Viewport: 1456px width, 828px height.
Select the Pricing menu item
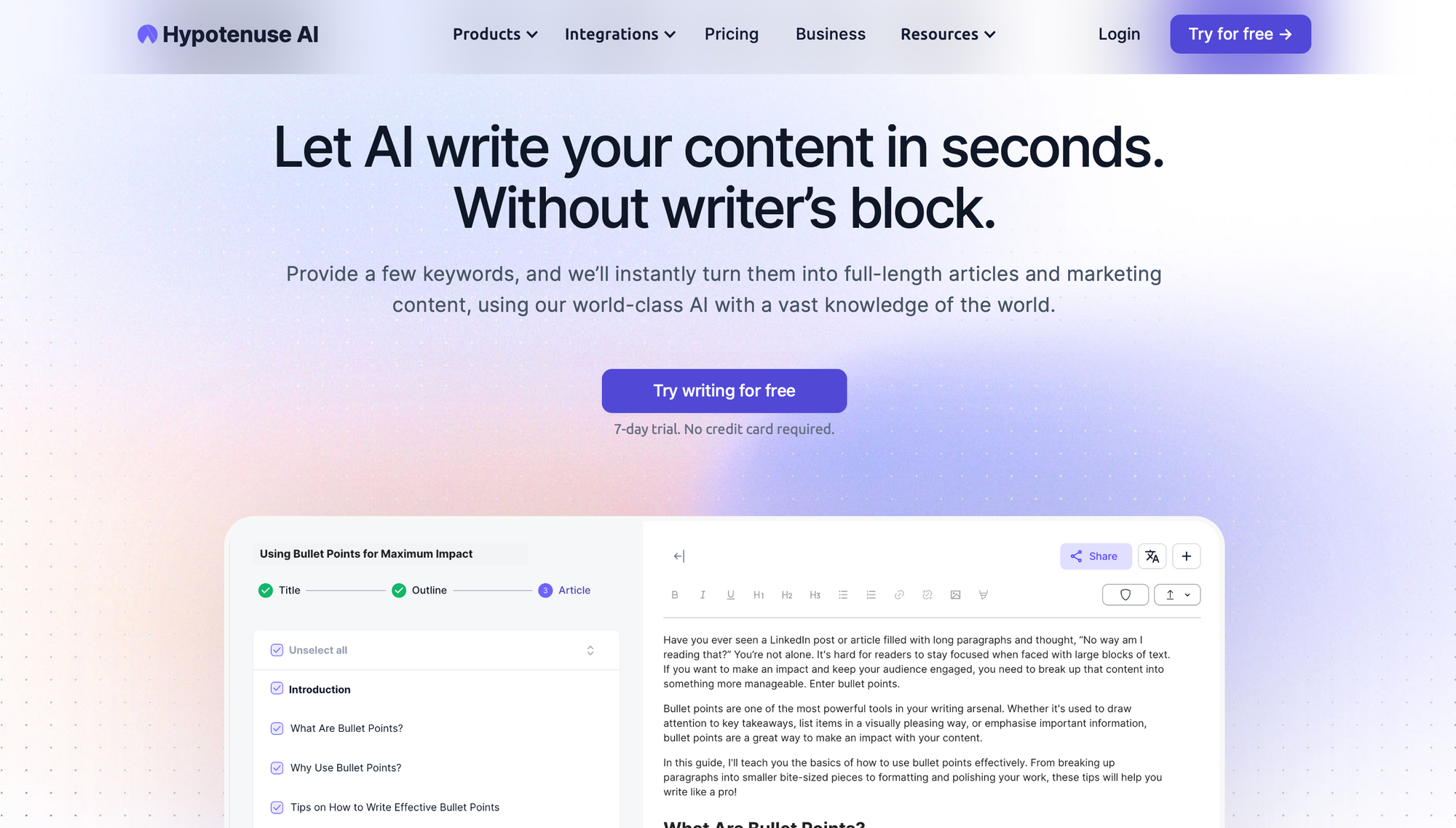click(x=731, y=34)
